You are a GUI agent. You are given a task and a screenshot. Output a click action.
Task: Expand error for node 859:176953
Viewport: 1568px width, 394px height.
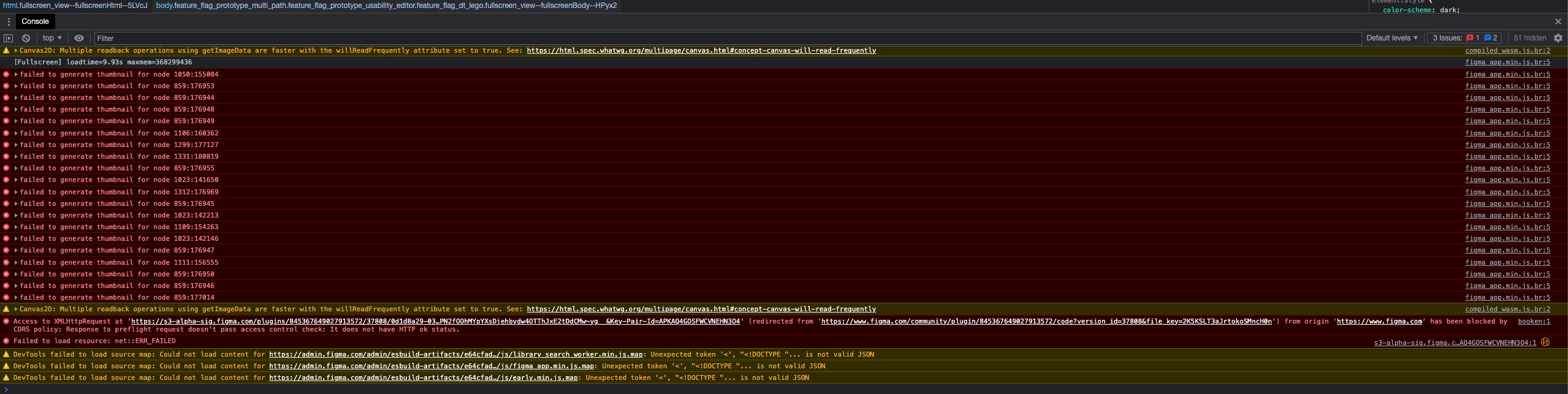[16, 86]
